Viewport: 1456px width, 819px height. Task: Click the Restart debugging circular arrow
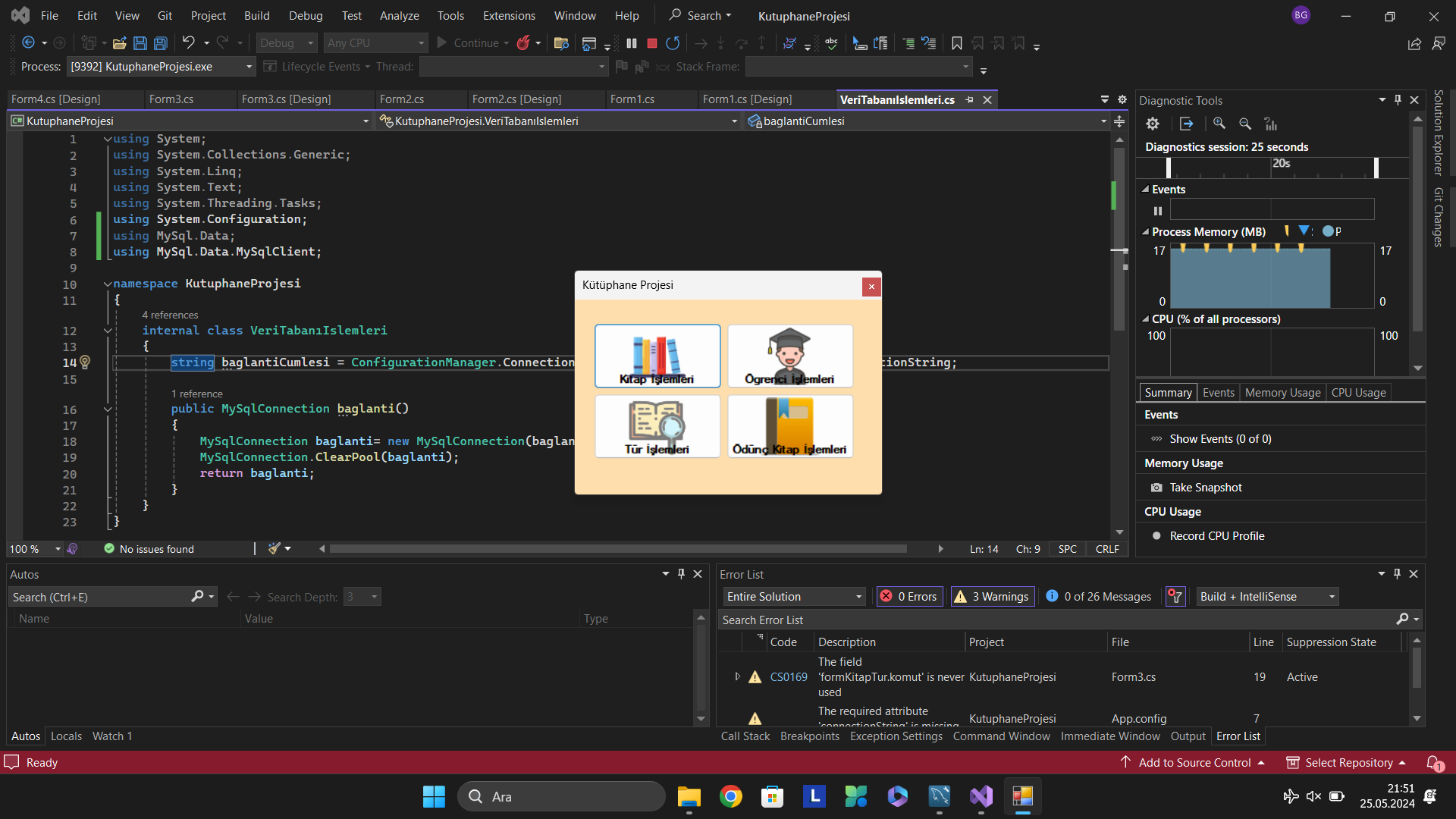point(673,43)
